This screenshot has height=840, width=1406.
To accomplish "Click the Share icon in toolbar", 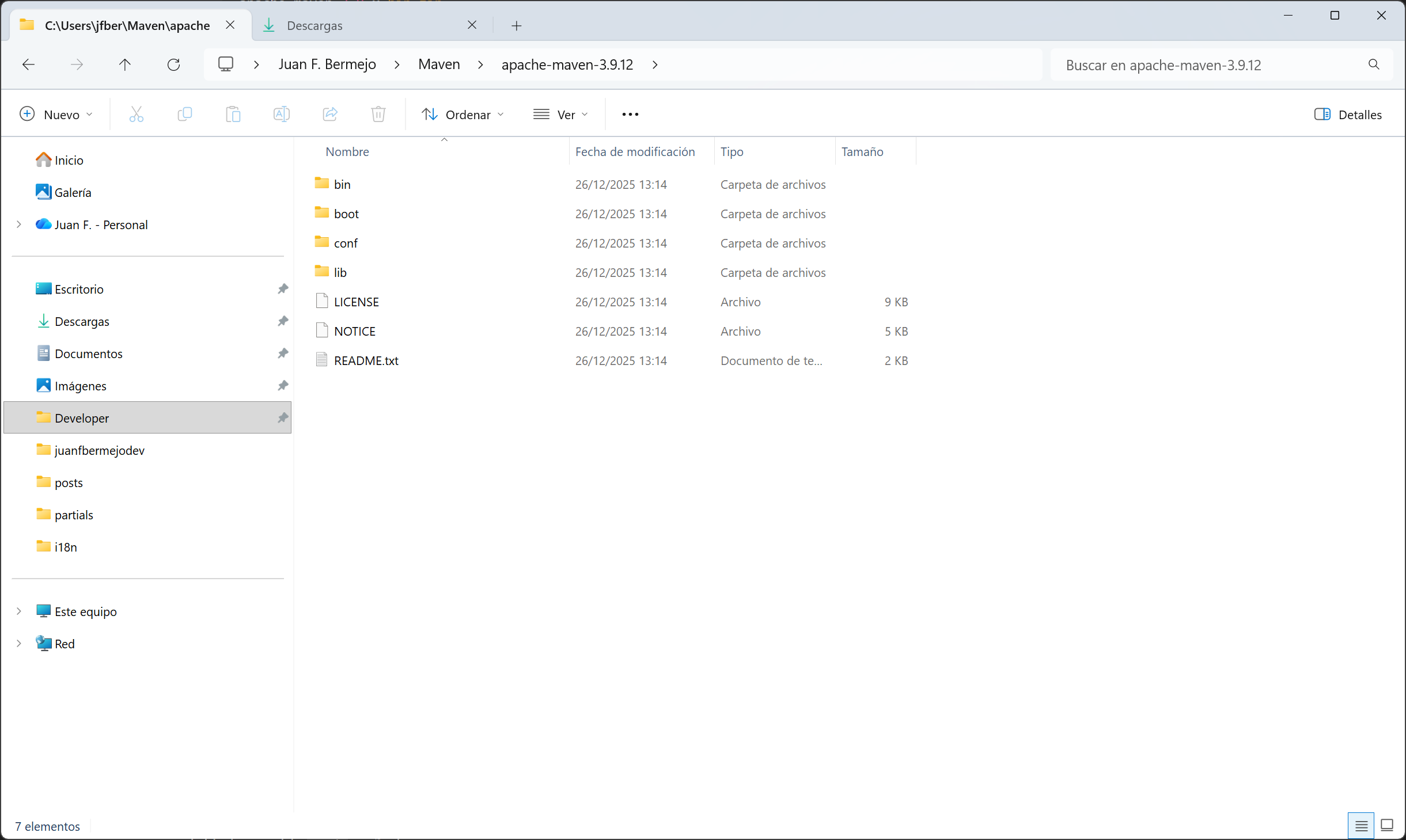I will pyautogui.click(x=329, y=114).
